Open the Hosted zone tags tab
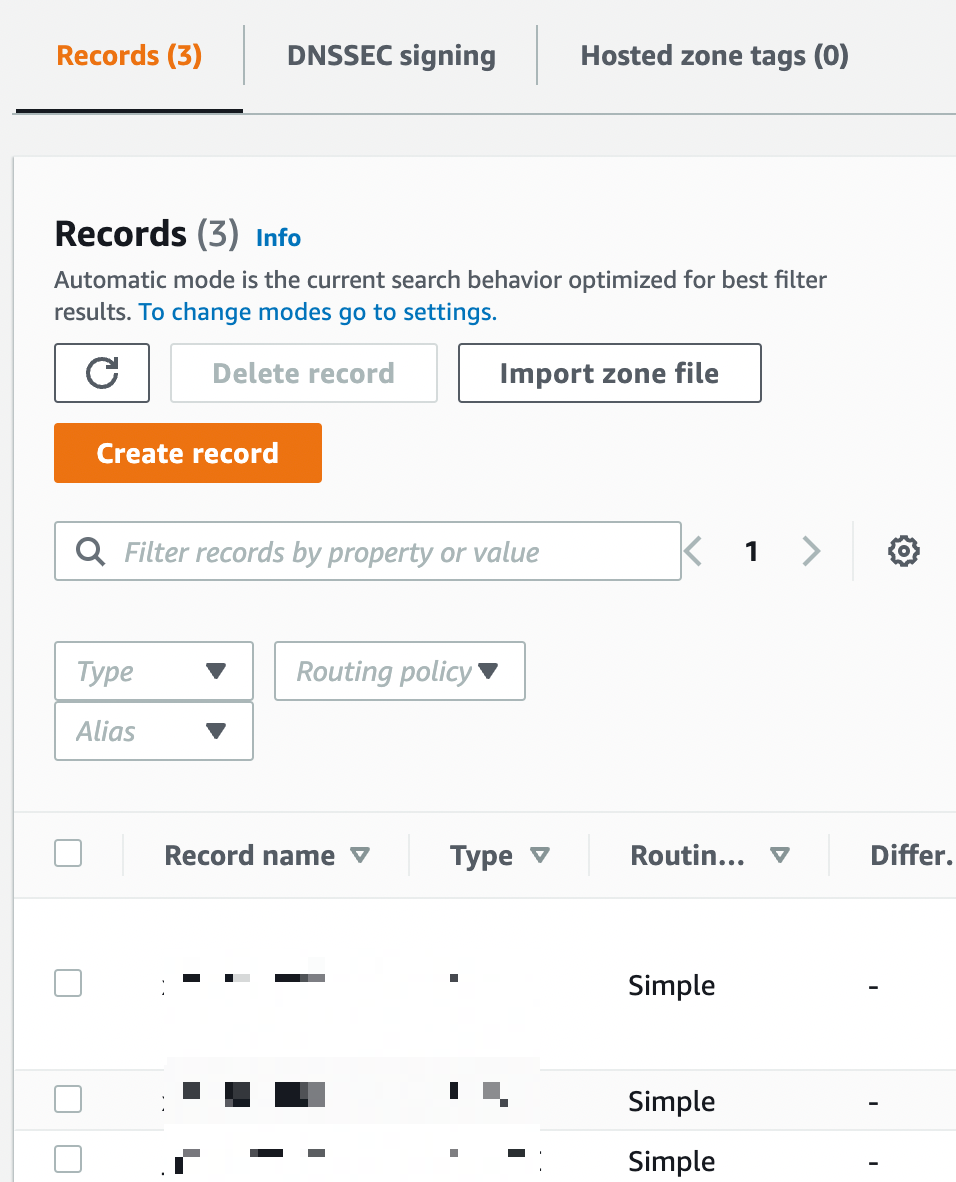Image resolution: width=956 pixels, height=1182 pixels. (x=715, y=56)
